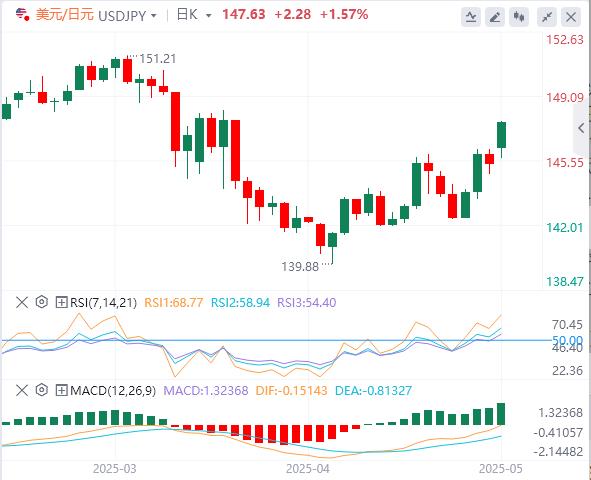The height and width of the screenshot is (480, 591).
Task: Remove the MACD indicator with its X
Action: pos(22,390)
